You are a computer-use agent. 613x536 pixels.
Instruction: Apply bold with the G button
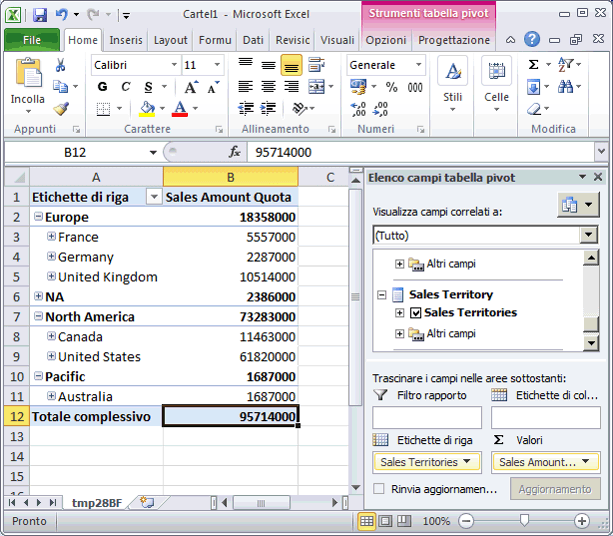(102, 87)
